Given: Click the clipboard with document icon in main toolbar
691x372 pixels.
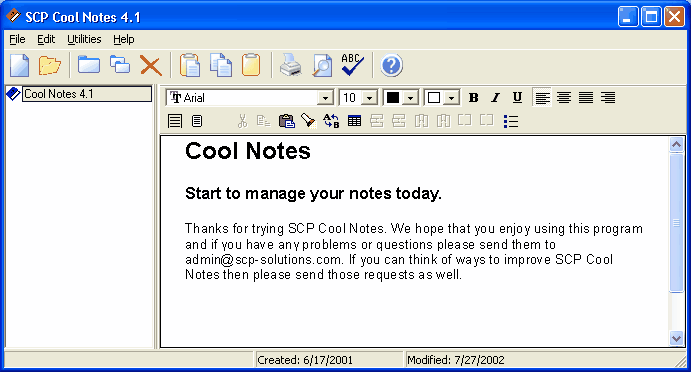Looking at the screenshot, I should [190, 65].
